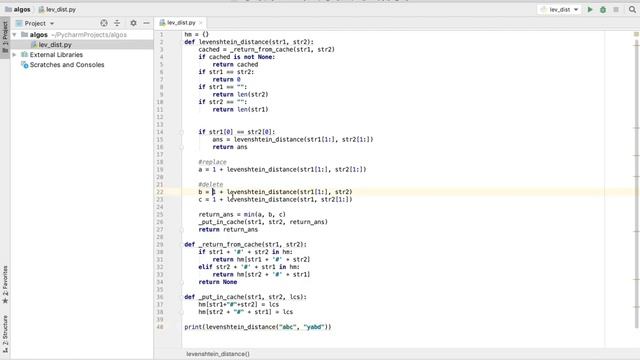
Task: Click the '#replace' comment
Action: pyautogui.click(x=212, y=162)
